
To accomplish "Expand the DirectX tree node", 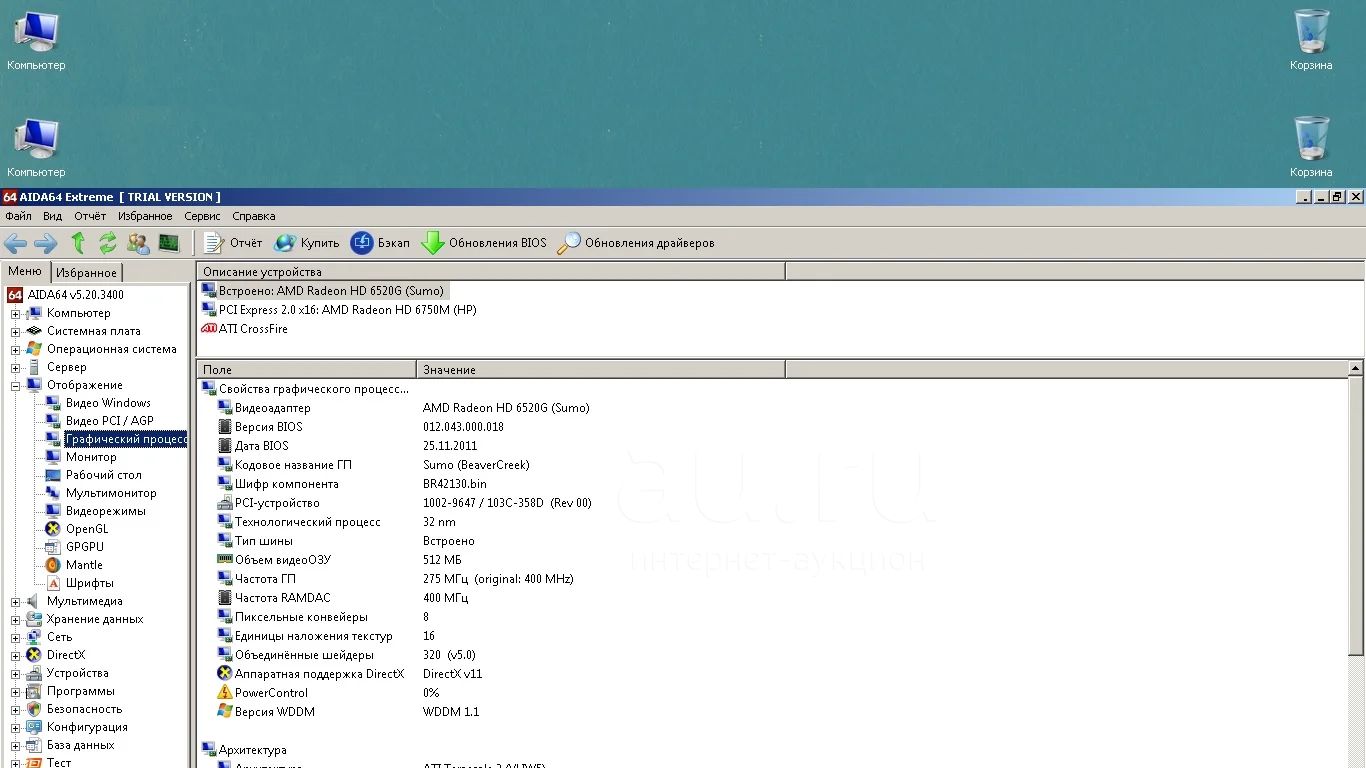I will 15,656.
